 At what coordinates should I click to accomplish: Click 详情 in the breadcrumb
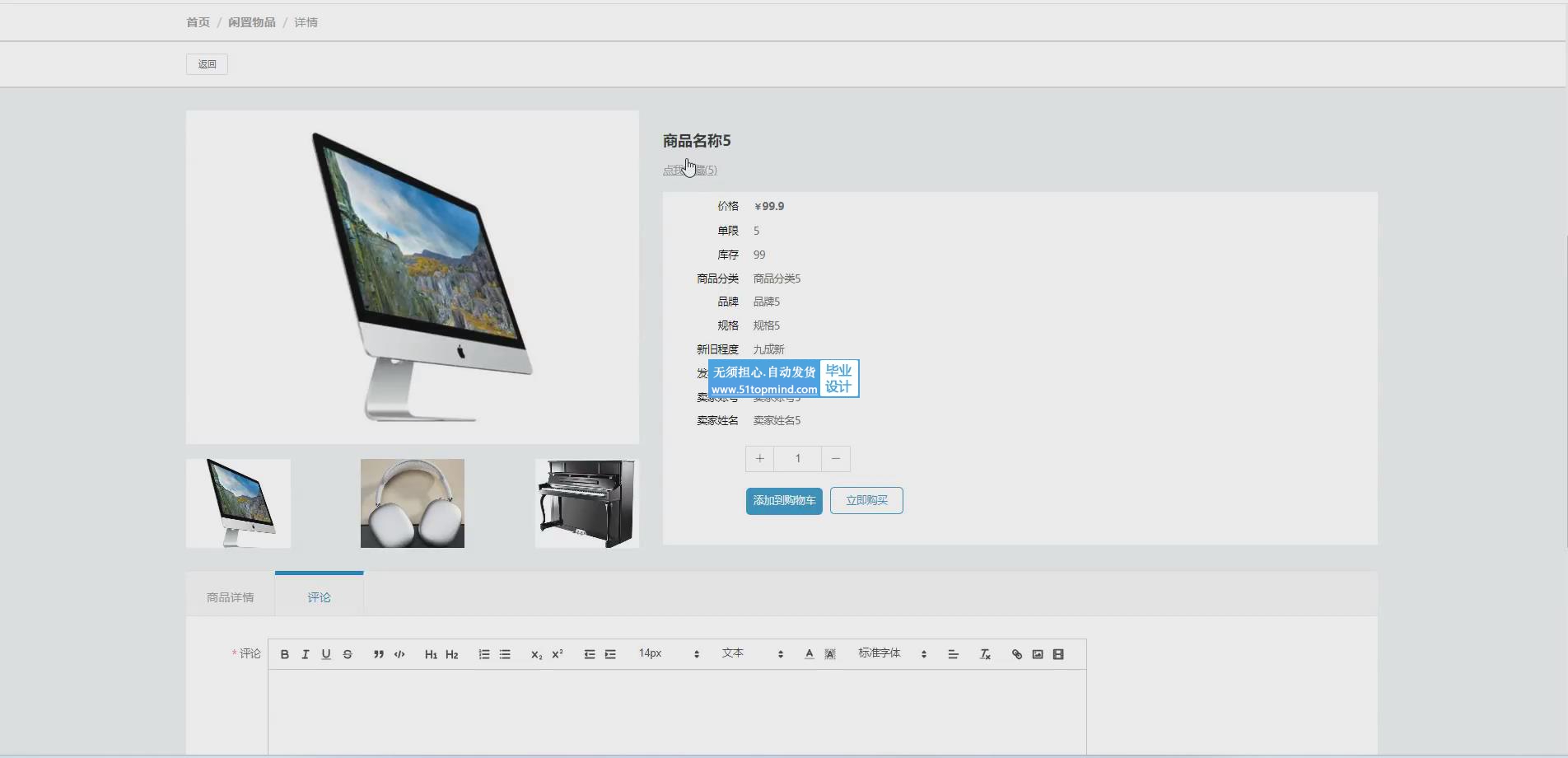pyautogui.click(x=306, y=22)
